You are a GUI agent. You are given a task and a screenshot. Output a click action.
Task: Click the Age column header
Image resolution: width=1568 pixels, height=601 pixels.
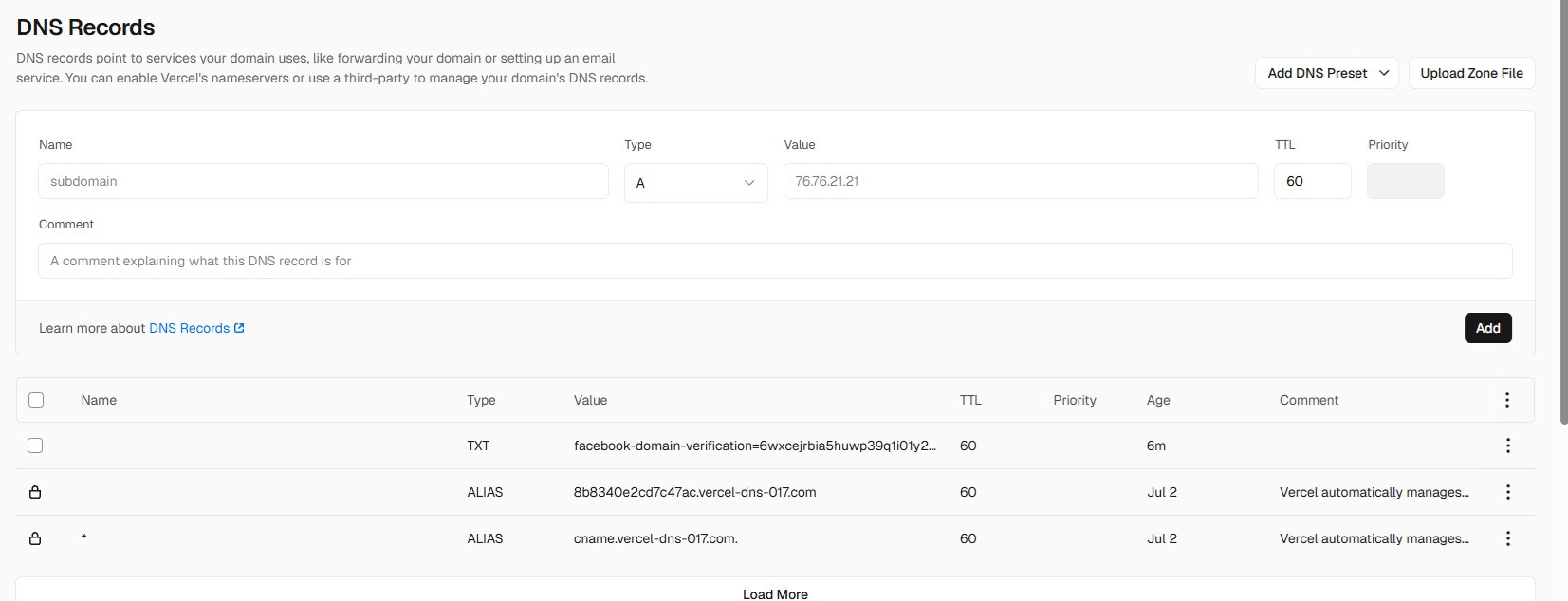1158,400
